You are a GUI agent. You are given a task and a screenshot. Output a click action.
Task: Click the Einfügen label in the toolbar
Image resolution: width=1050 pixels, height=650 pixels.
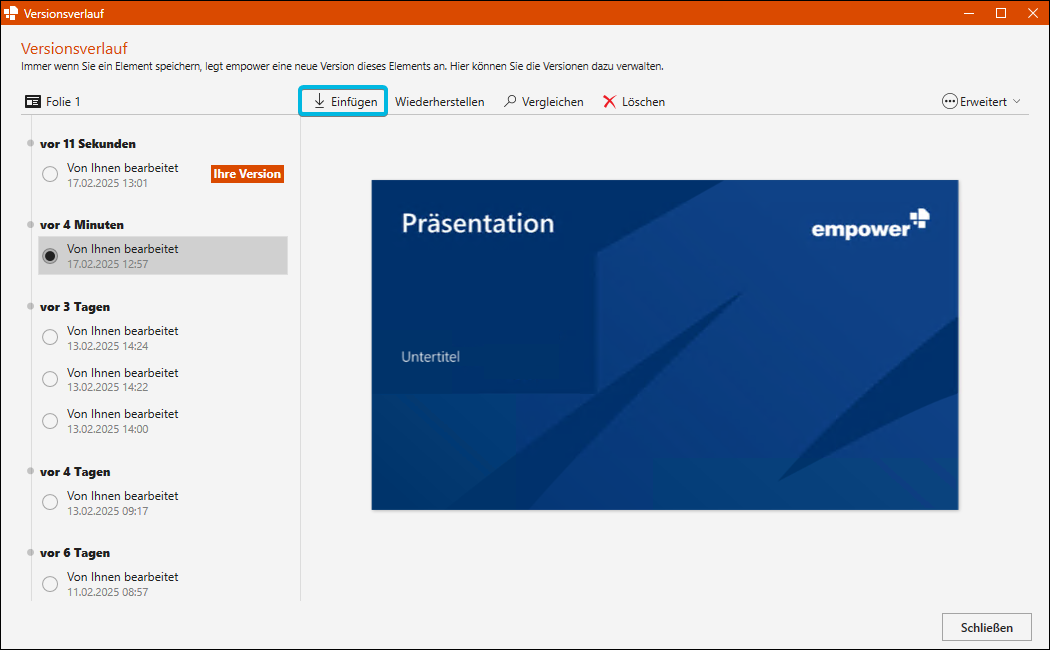354,102
